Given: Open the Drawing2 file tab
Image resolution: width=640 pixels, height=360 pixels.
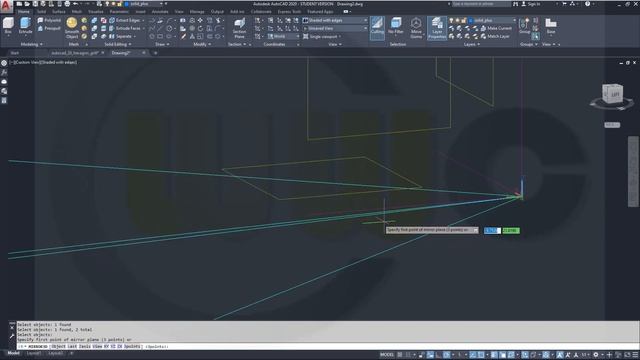Looking at the screenshot, I should [121, 53].
